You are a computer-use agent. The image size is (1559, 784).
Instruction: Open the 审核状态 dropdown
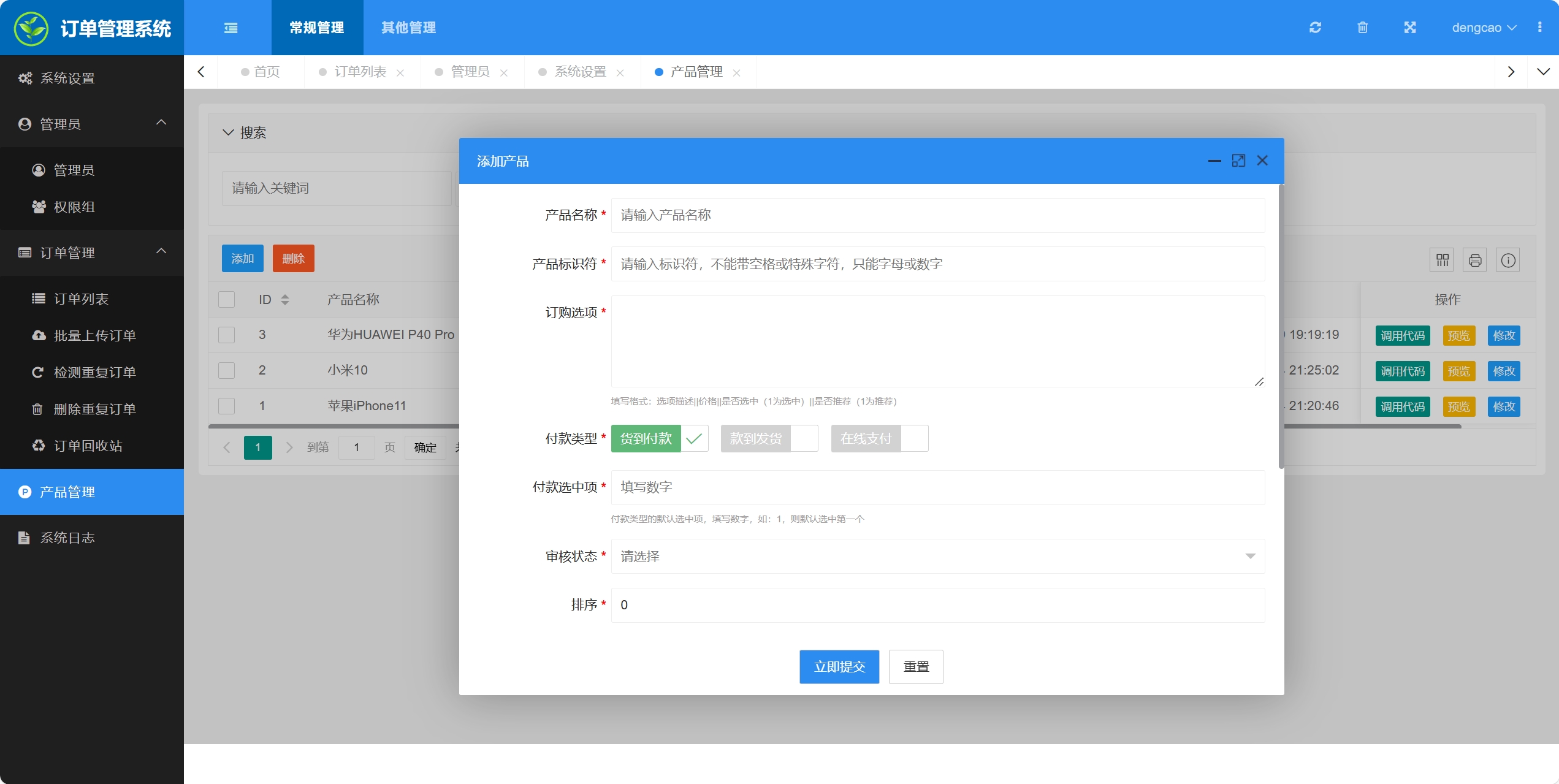pyautogui.click(x=937, y=556)
